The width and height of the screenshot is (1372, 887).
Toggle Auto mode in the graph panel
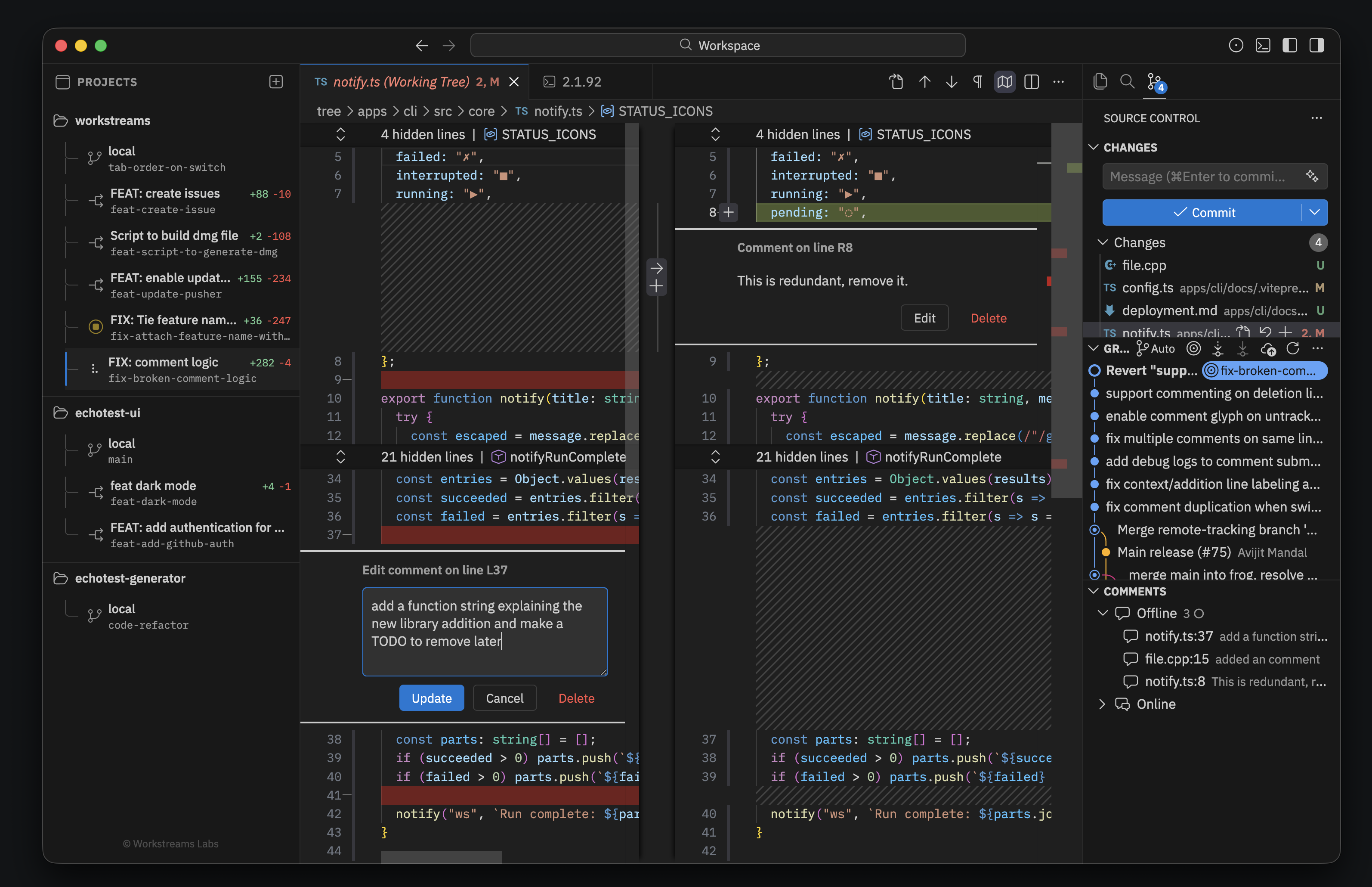[1155, 348]
